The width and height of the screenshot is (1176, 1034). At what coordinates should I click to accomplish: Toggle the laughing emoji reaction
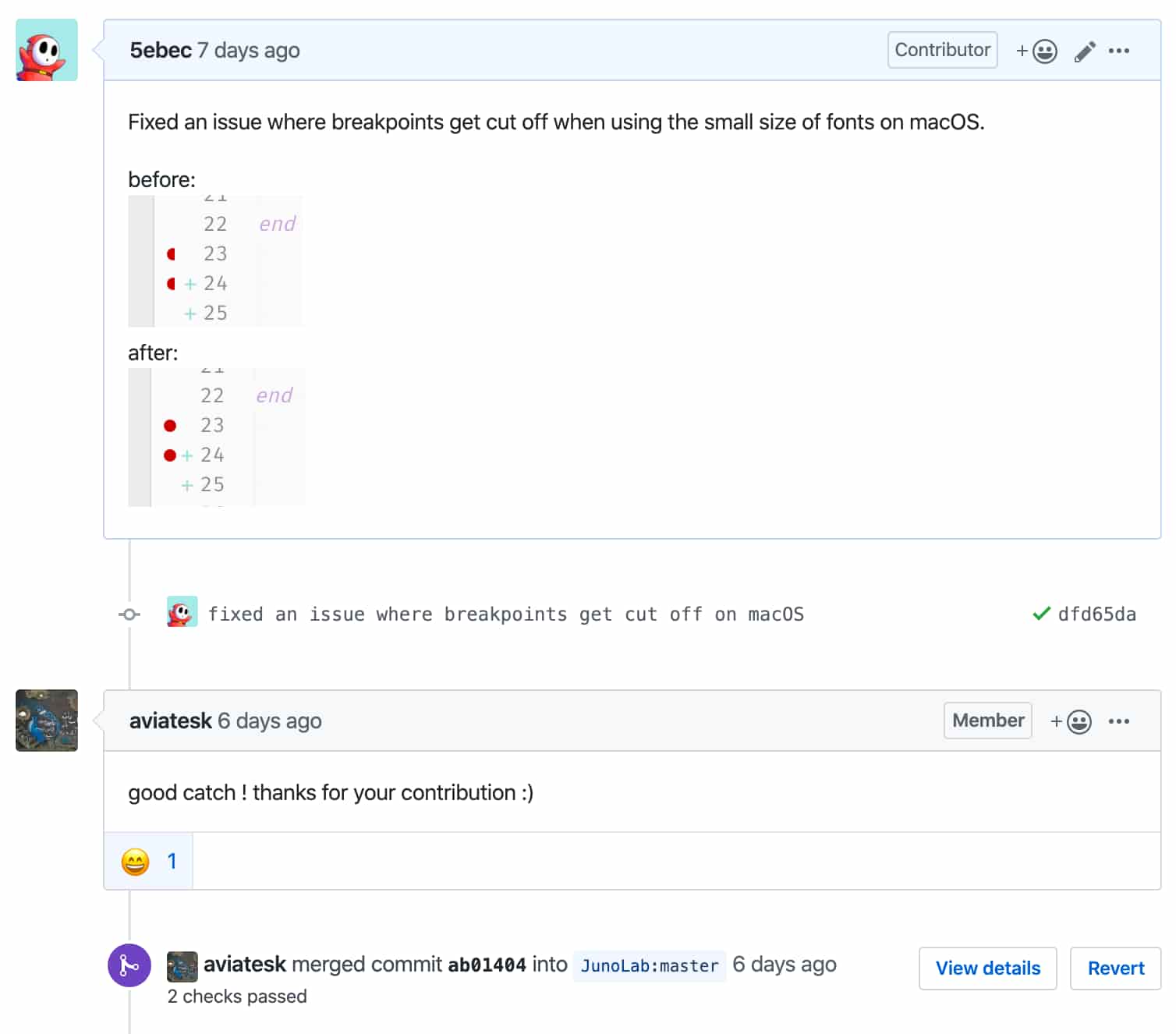pyautogui.click(x=149, y=861)
